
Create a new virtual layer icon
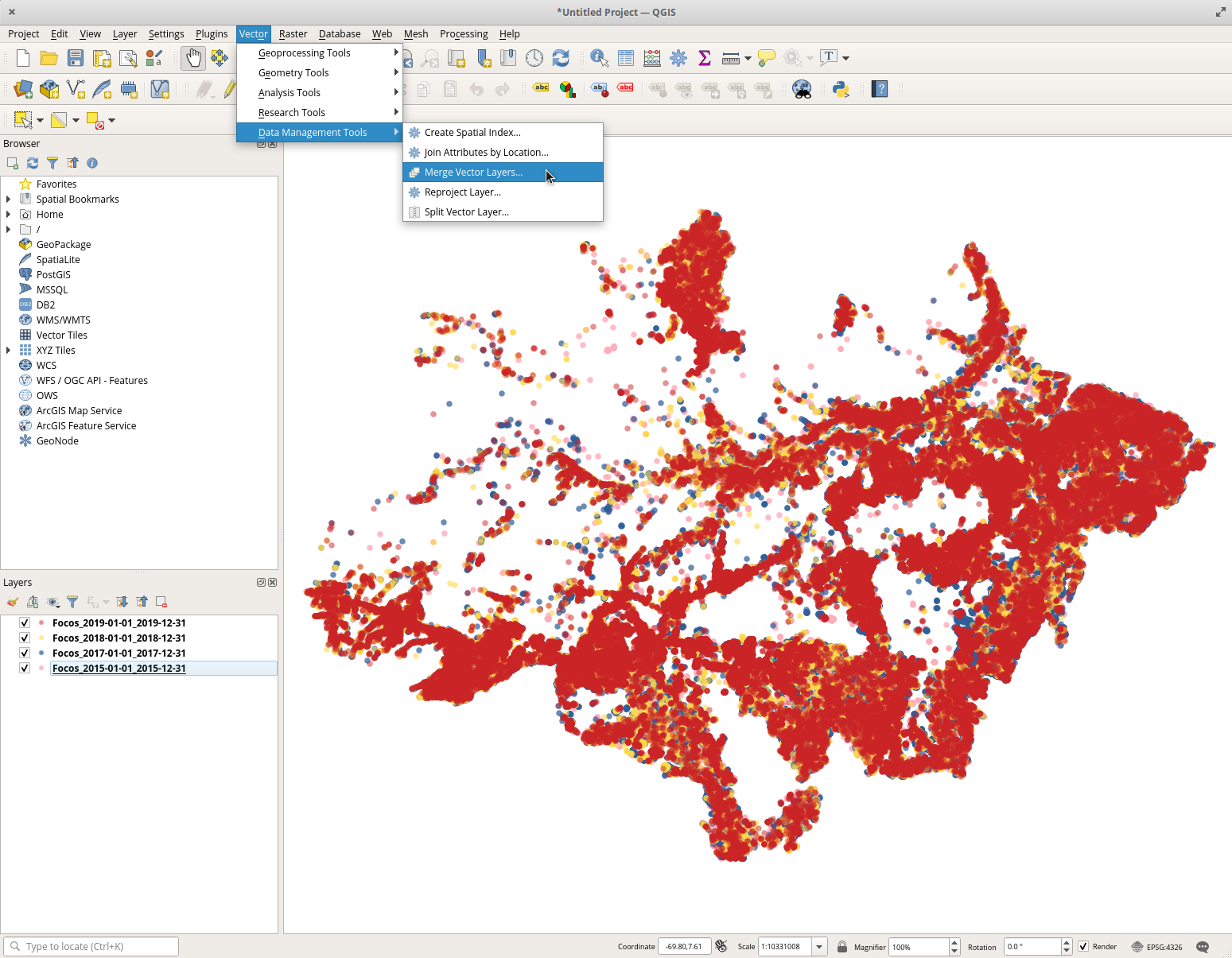(x=160, y=89)
